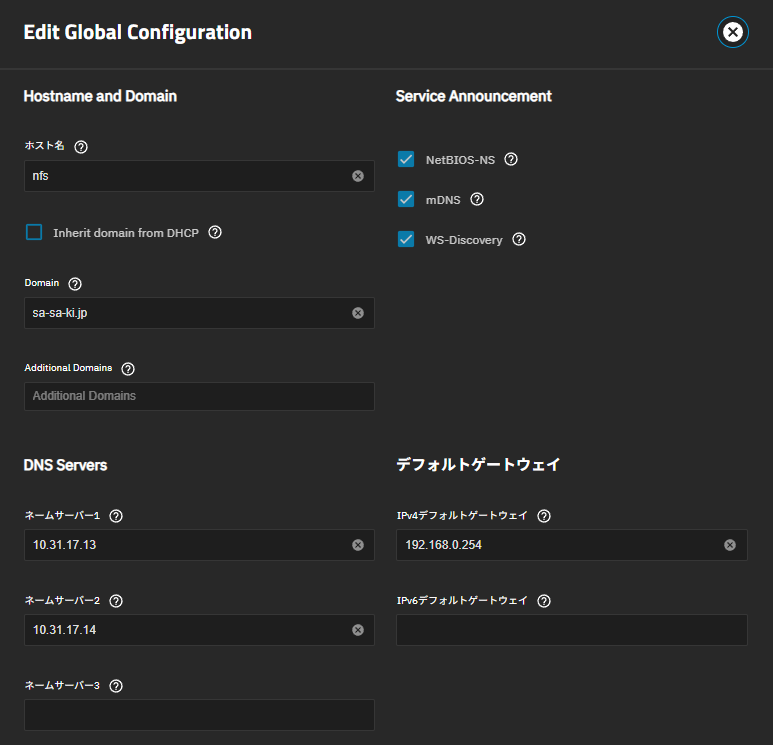Open help icon beside NetBIOS-NS

[511, 159]
